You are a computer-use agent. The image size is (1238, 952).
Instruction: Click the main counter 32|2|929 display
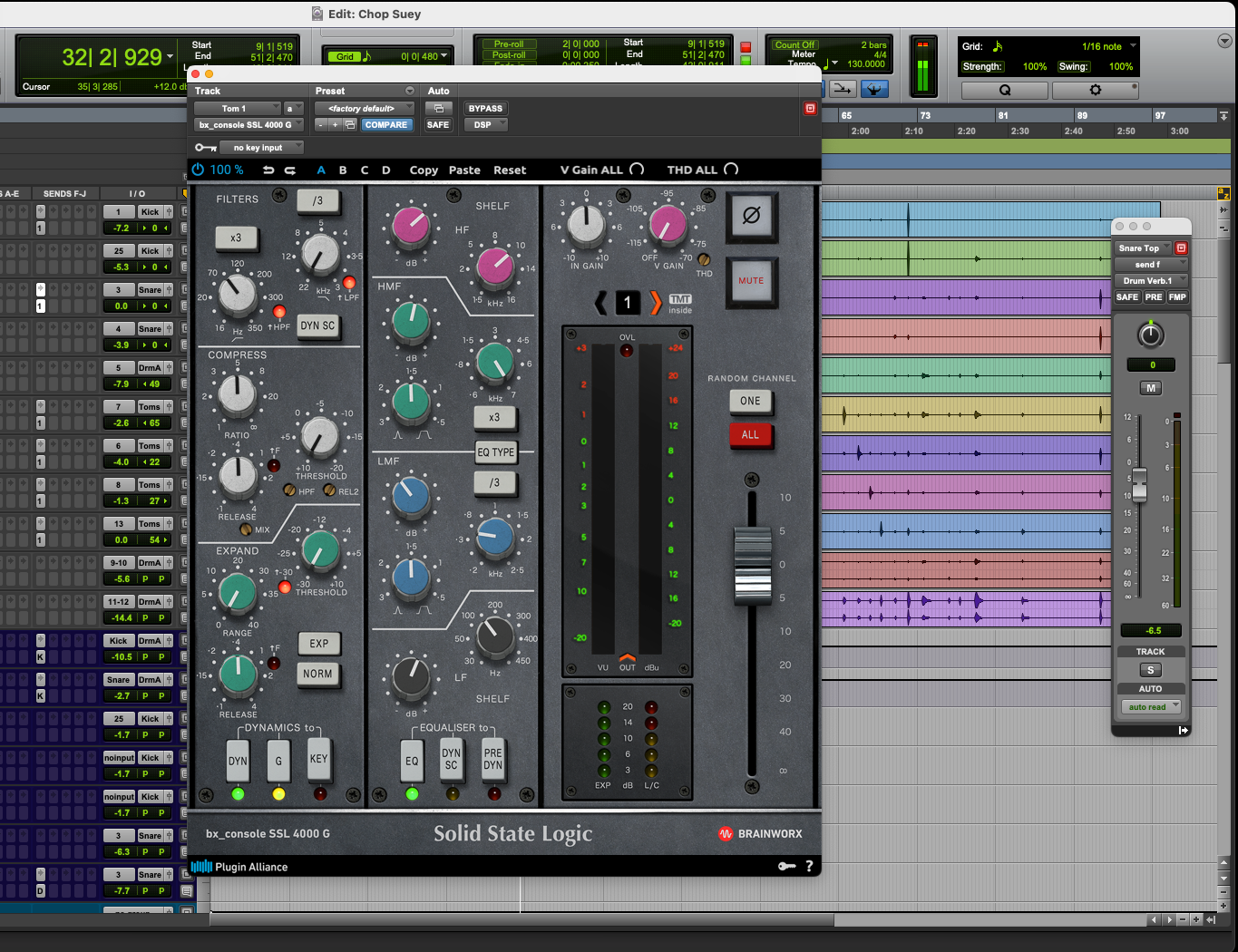[112, 58]
